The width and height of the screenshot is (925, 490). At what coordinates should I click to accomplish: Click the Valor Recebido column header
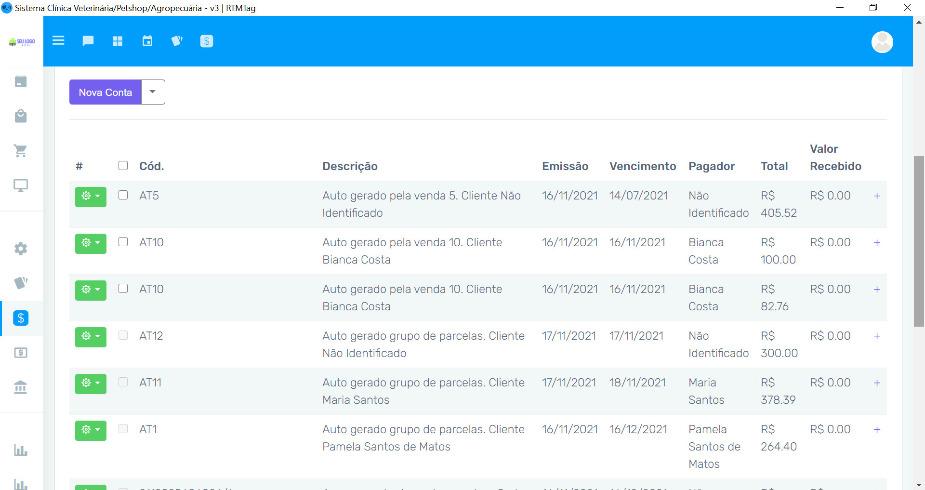point(835,157)
